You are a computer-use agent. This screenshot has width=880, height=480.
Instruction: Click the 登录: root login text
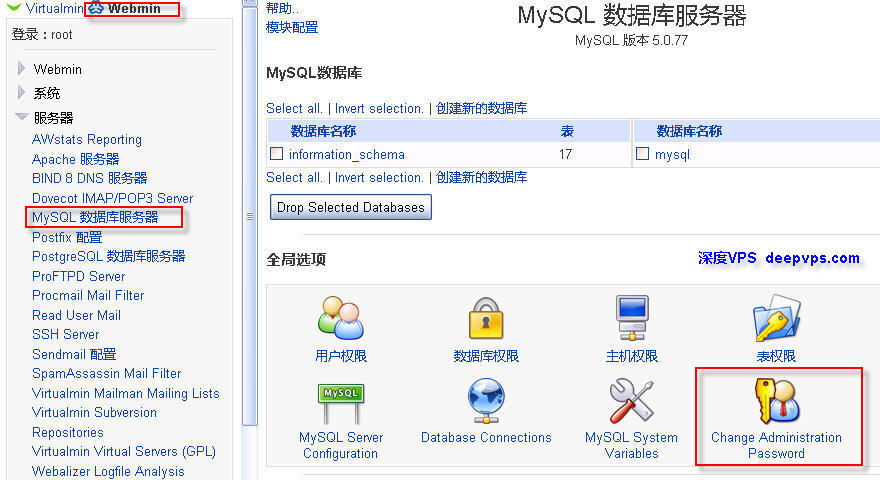click(42, 34)
